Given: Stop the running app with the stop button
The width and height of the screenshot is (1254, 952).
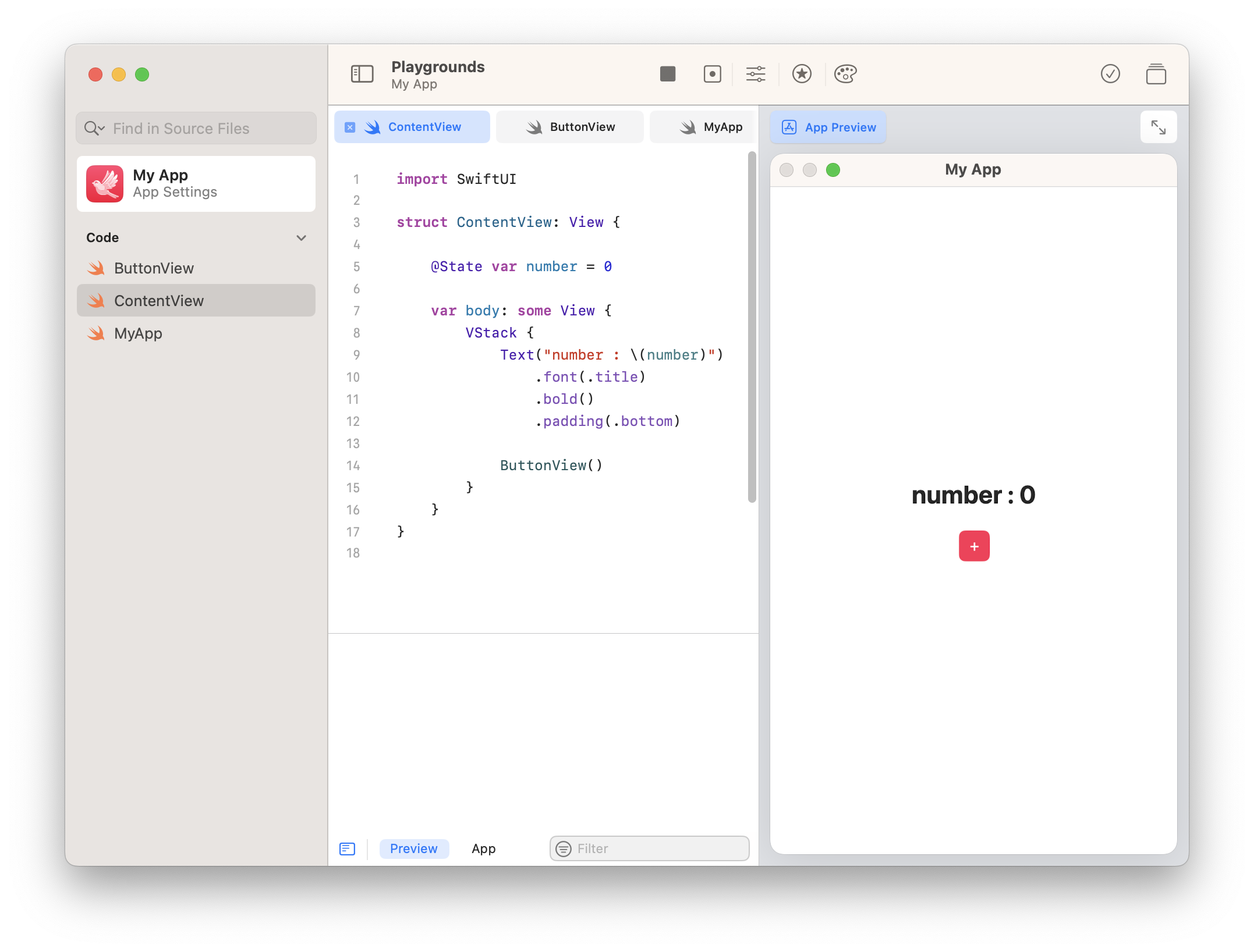Looking at the screenshot, I should tap(667, 74).
